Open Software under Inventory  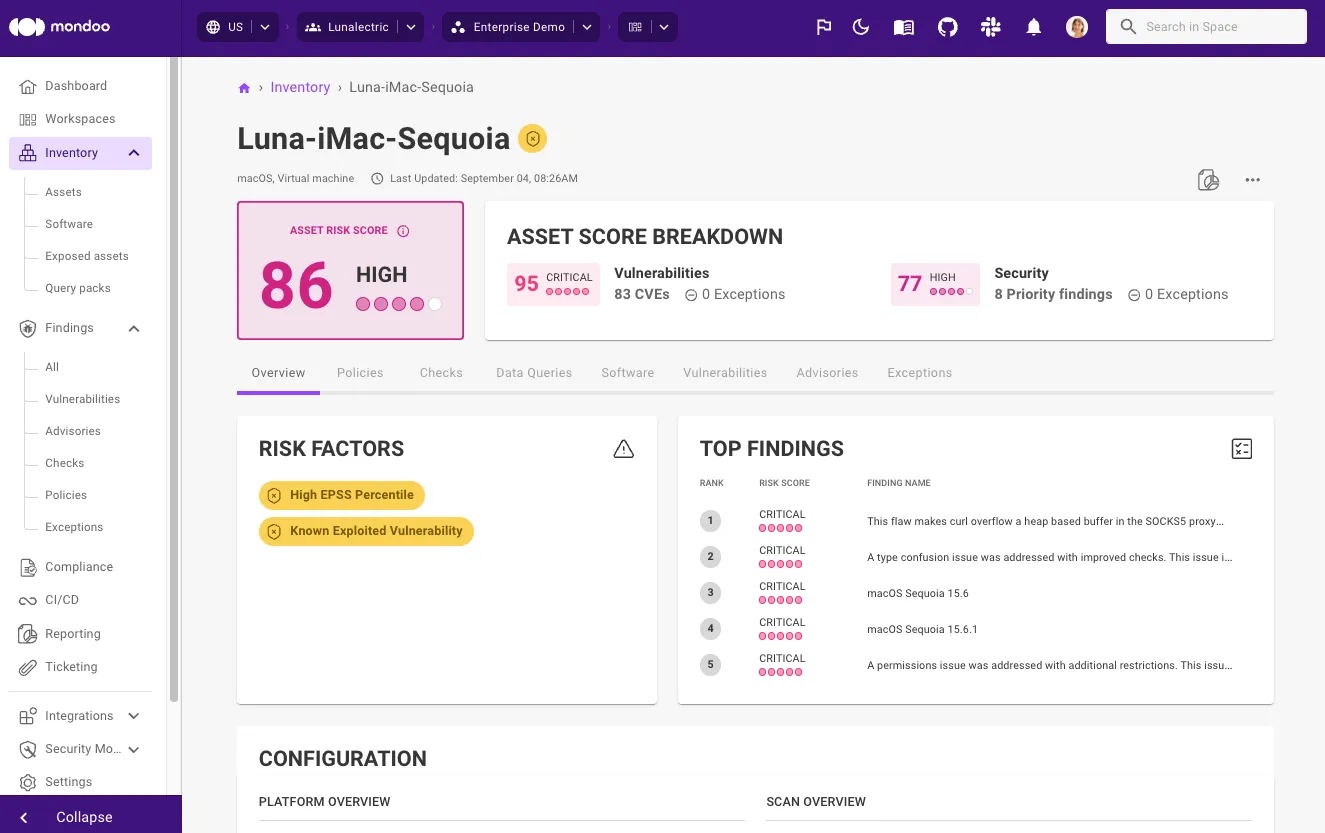[x=69, y=224]
